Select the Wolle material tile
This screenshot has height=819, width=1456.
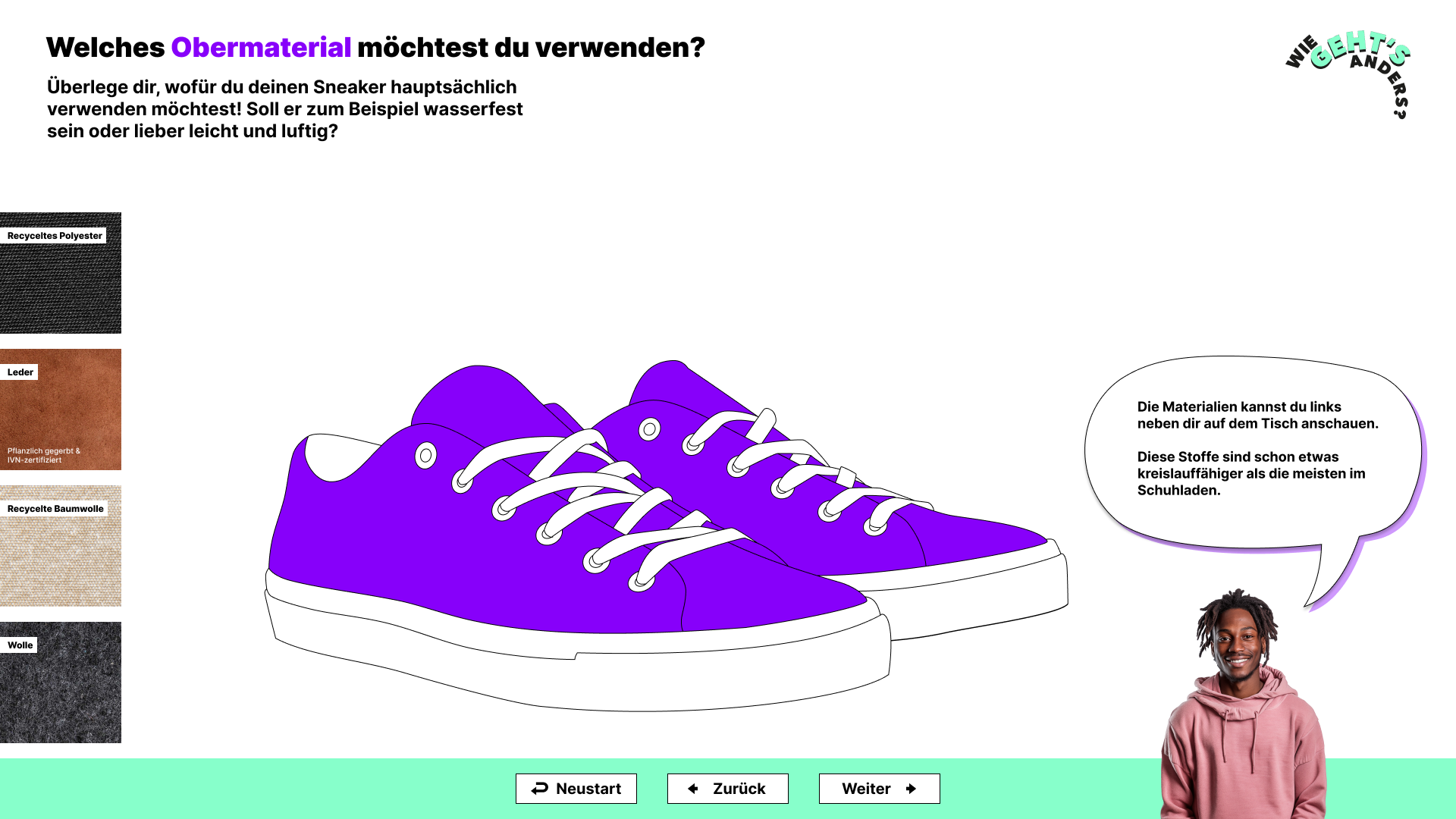tap(61, 682)
